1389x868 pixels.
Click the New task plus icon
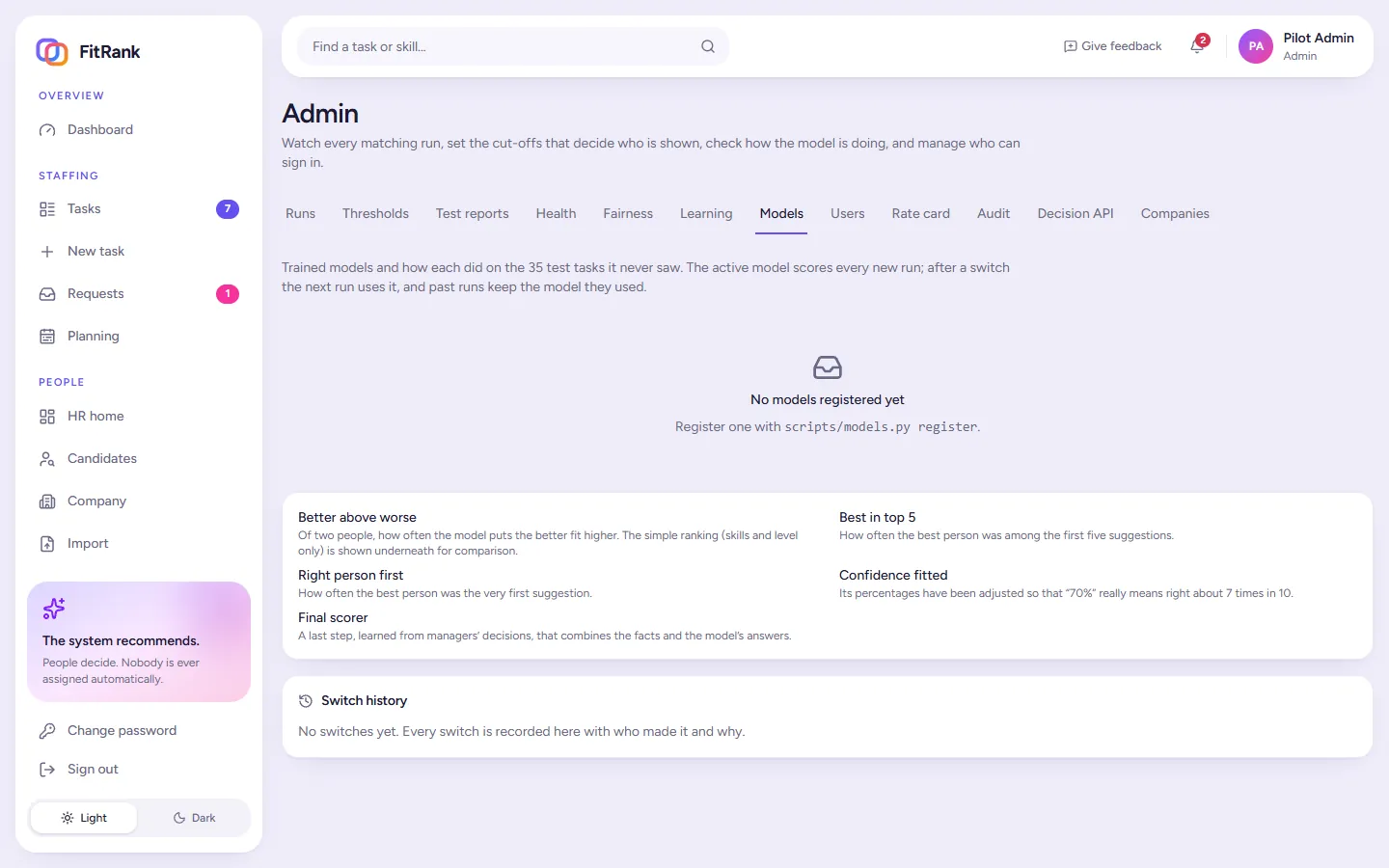coord(47,252)
